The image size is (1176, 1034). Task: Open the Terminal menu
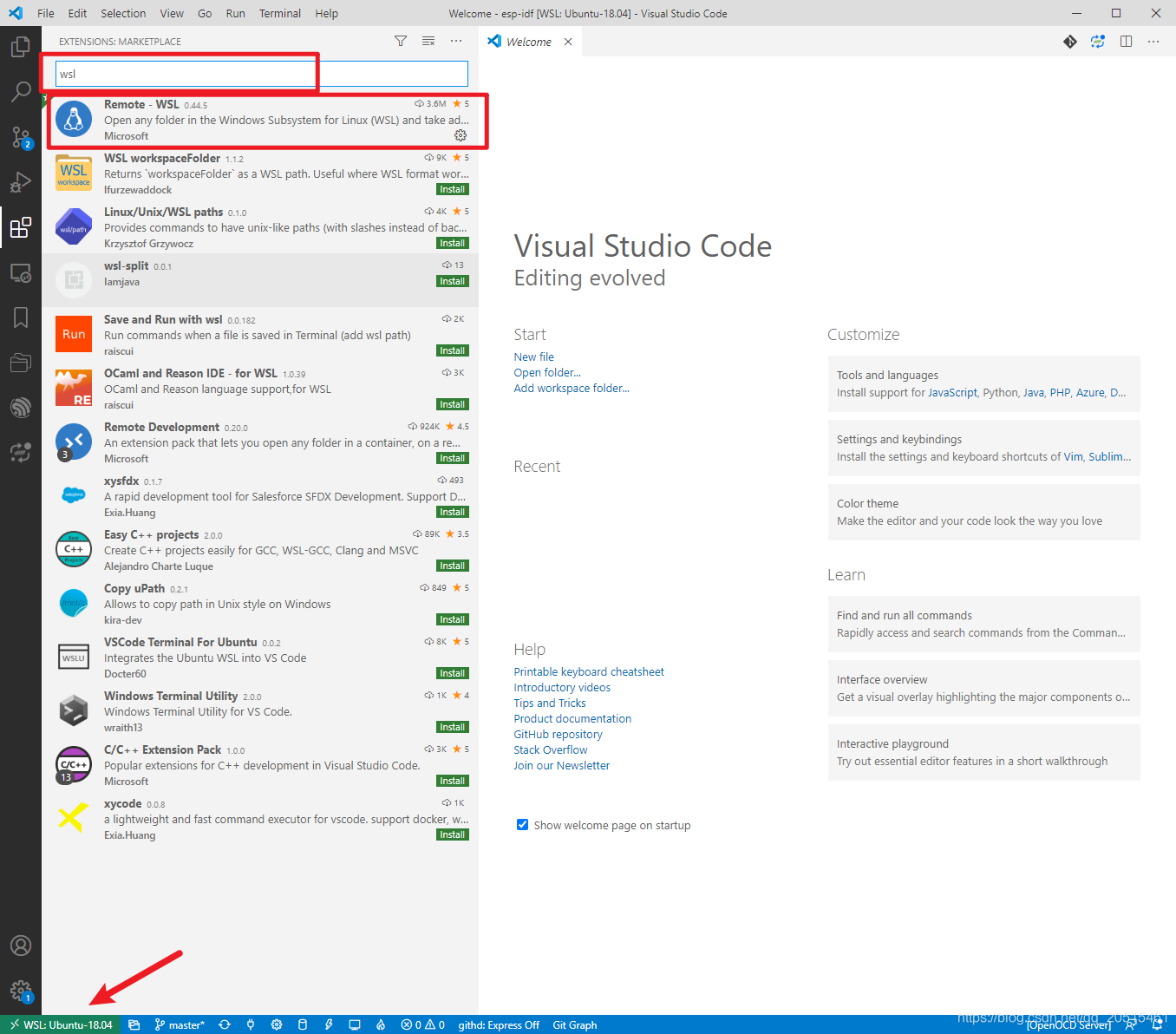(x=280, y=13)
